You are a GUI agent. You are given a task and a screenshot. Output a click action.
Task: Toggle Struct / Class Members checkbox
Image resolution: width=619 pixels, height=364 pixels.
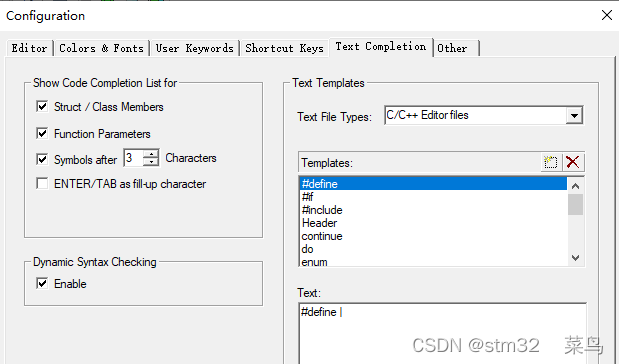(x=42, y=107)
